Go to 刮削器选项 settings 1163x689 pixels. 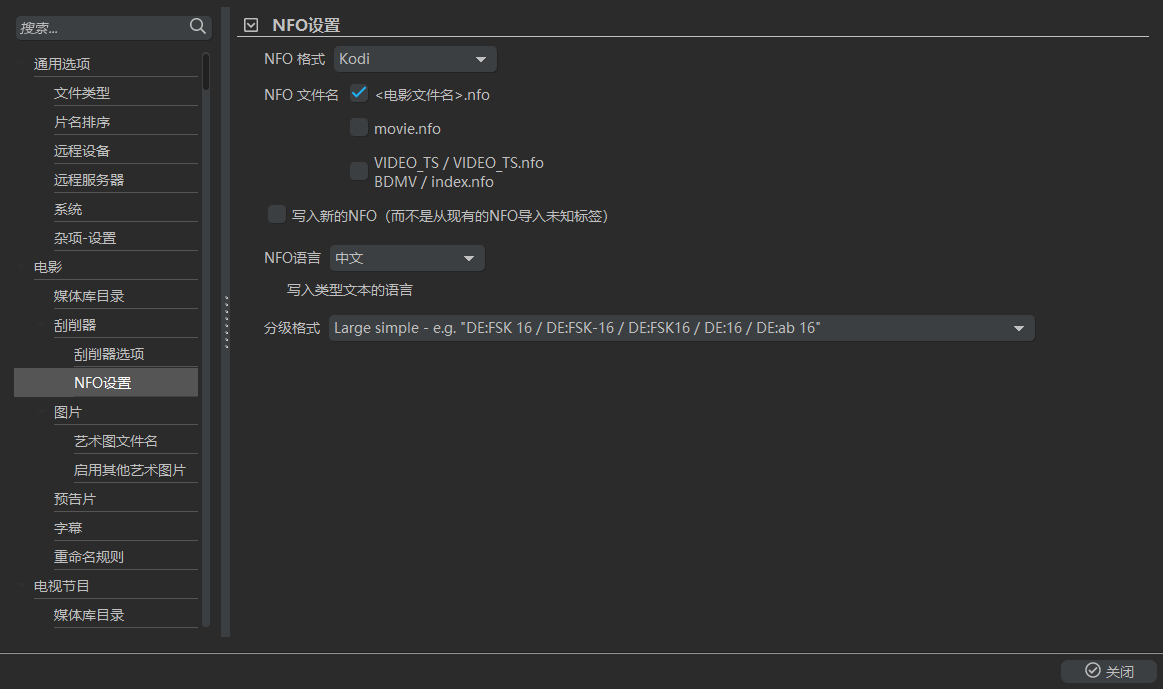[x=109, y=354]
